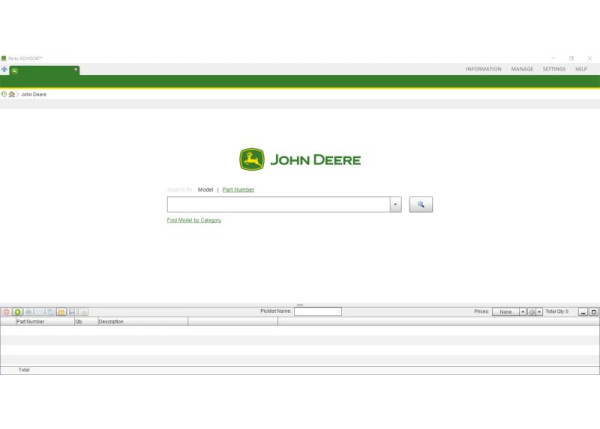Click the Part Number search link

238,189
